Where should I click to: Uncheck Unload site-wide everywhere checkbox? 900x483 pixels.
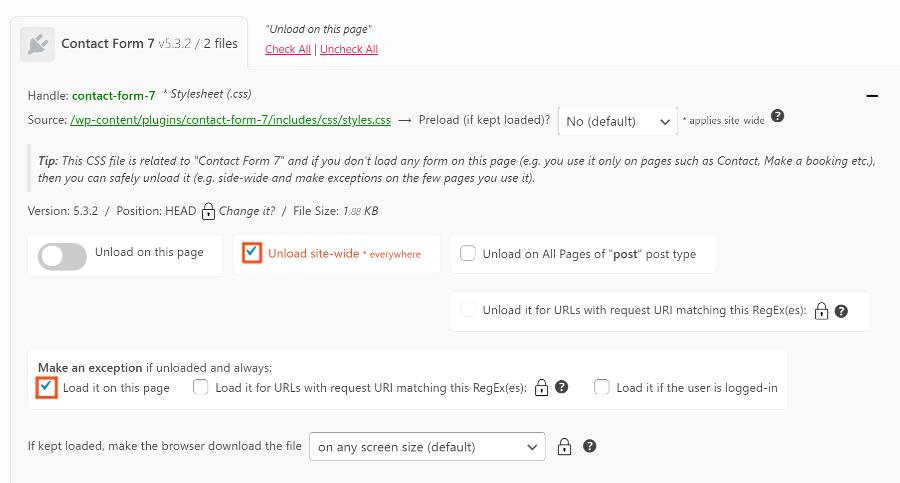252,253
